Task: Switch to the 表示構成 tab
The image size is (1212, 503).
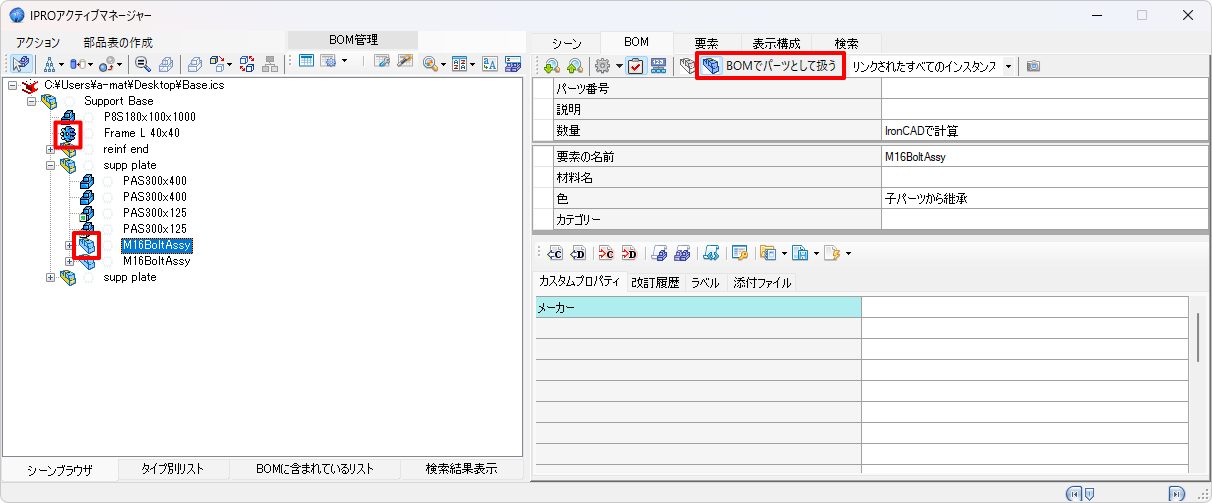Action: pyautogui.click(x=776, y=43)
